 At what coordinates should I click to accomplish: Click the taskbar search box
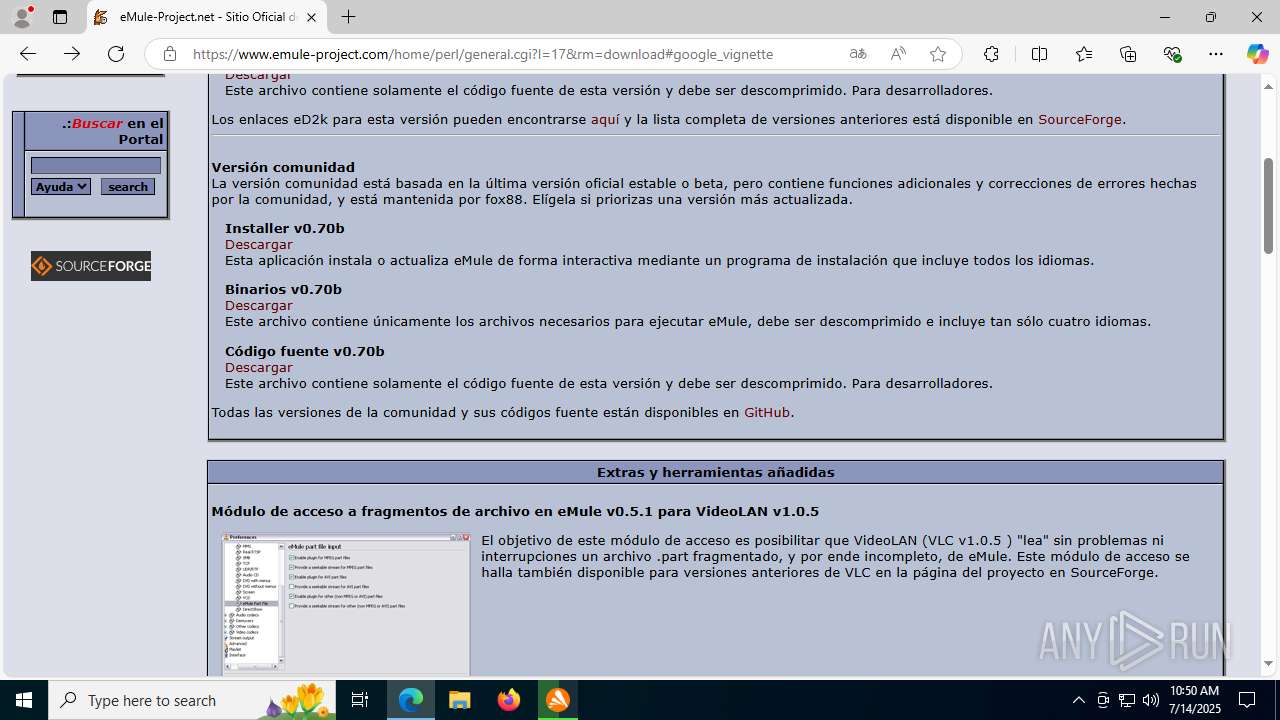(x=193, y=700)
